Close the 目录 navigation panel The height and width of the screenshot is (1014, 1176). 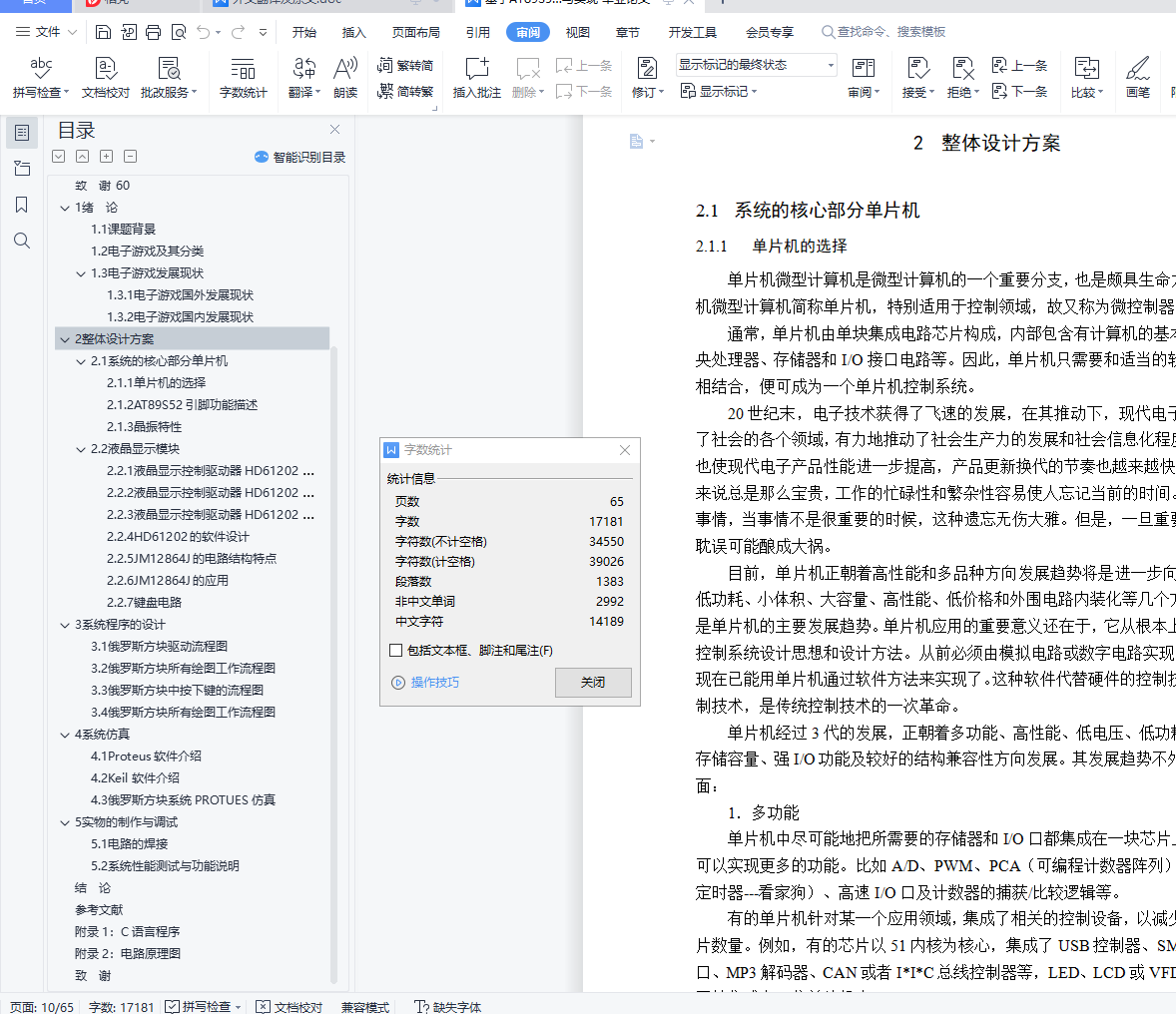pos(335,130)
